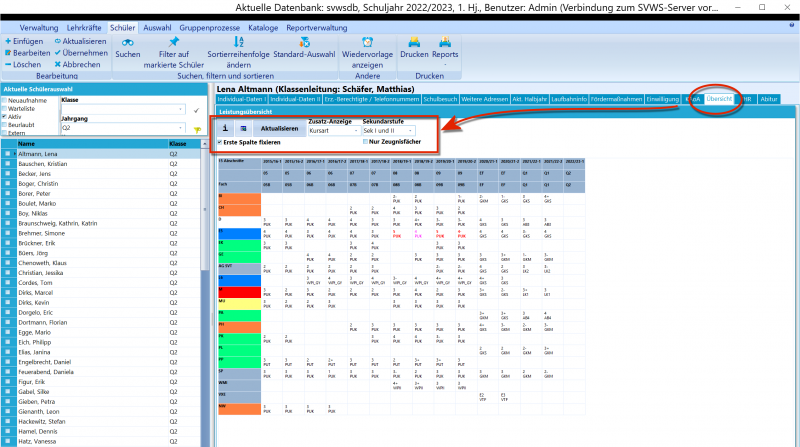Click the info icon in Leistungsübersicht

point(225,128)
